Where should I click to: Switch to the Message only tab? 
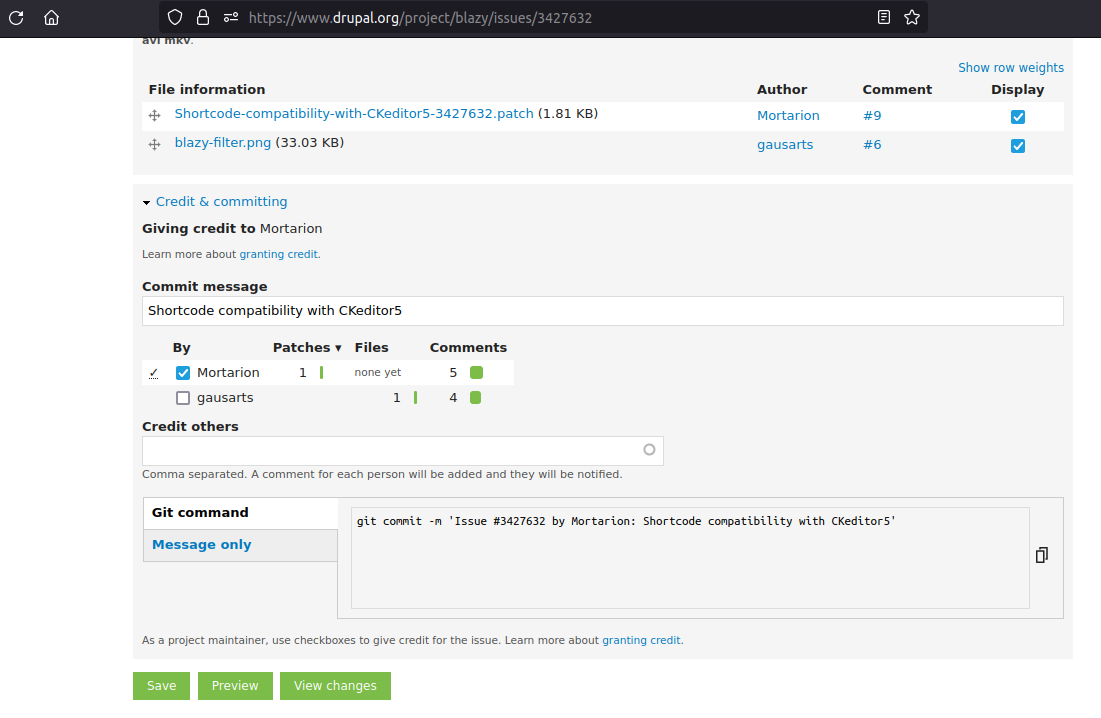[201, 545]
